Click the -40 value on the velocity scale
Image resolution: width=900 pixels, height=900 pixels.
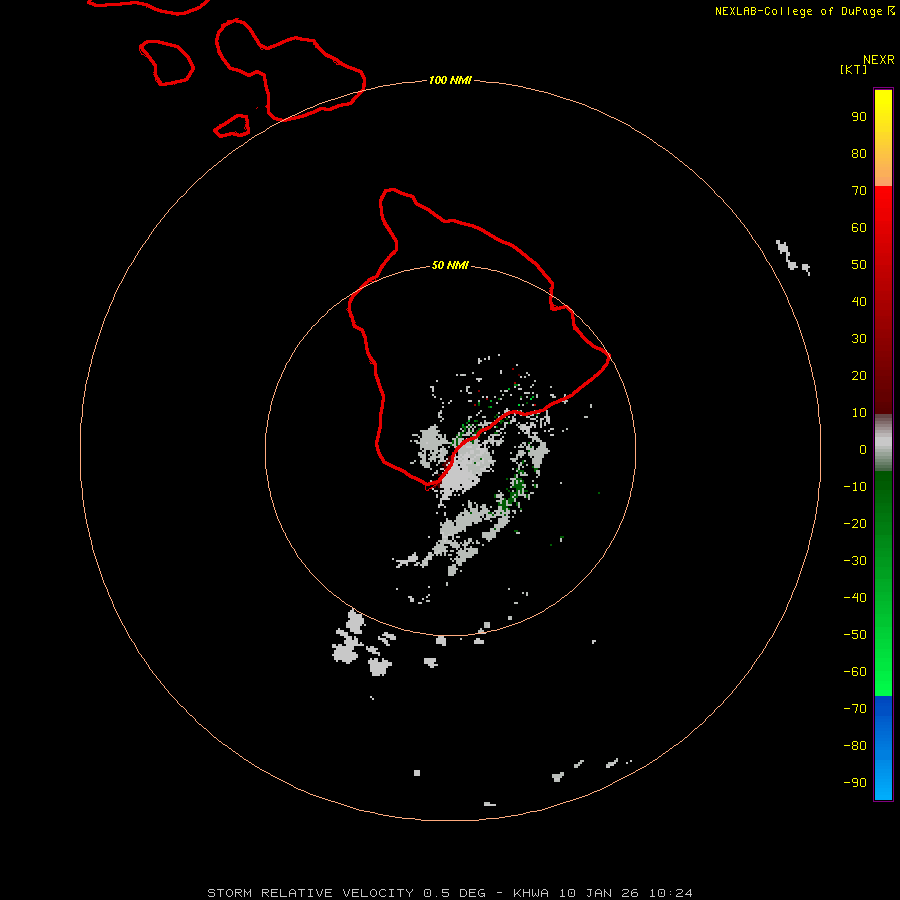[x=855, y=598]
